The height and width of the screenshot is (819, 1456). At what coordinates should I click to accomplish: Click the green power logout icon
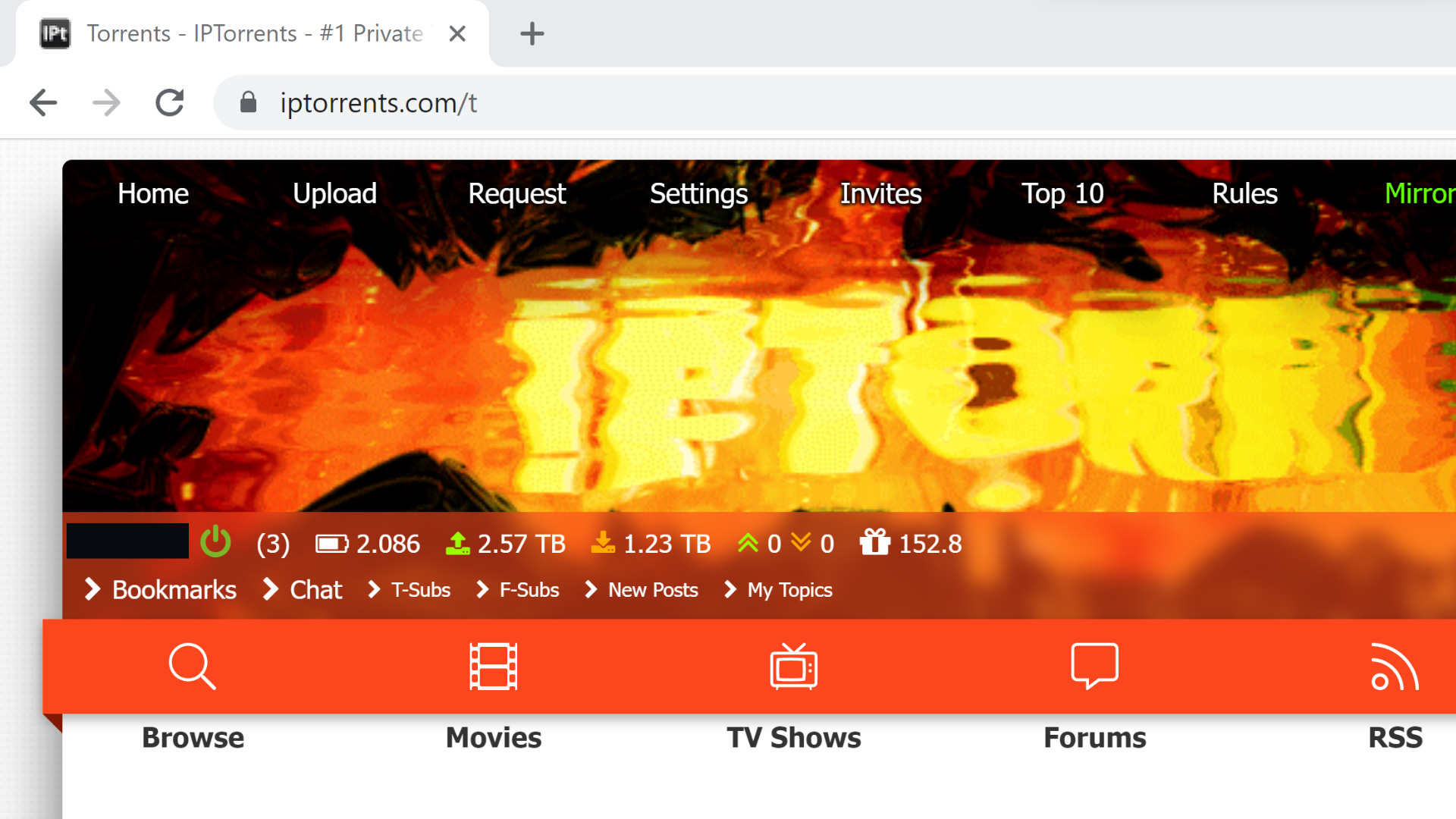click(x=215, y=542)
